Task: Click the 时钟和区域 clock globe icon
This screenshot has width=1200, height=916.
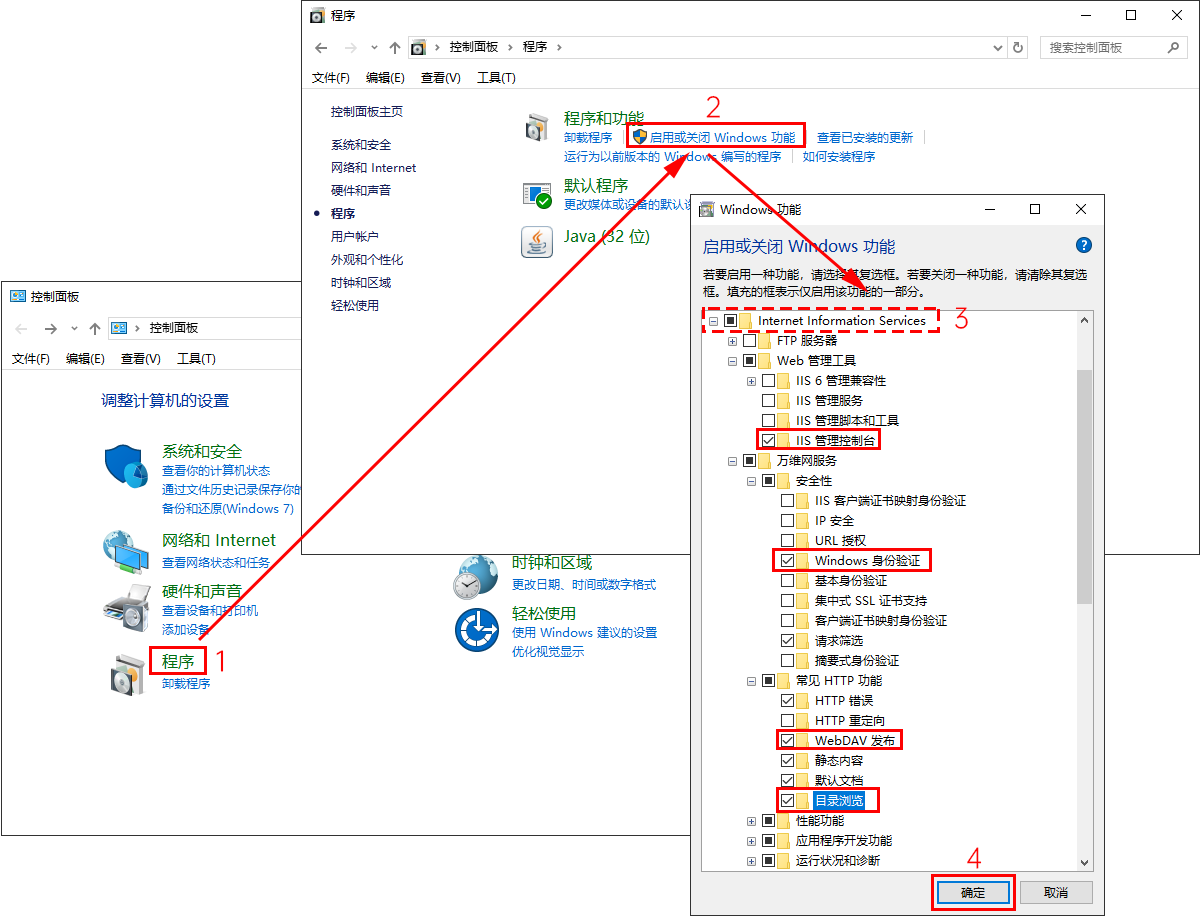Action: point(476,578)
